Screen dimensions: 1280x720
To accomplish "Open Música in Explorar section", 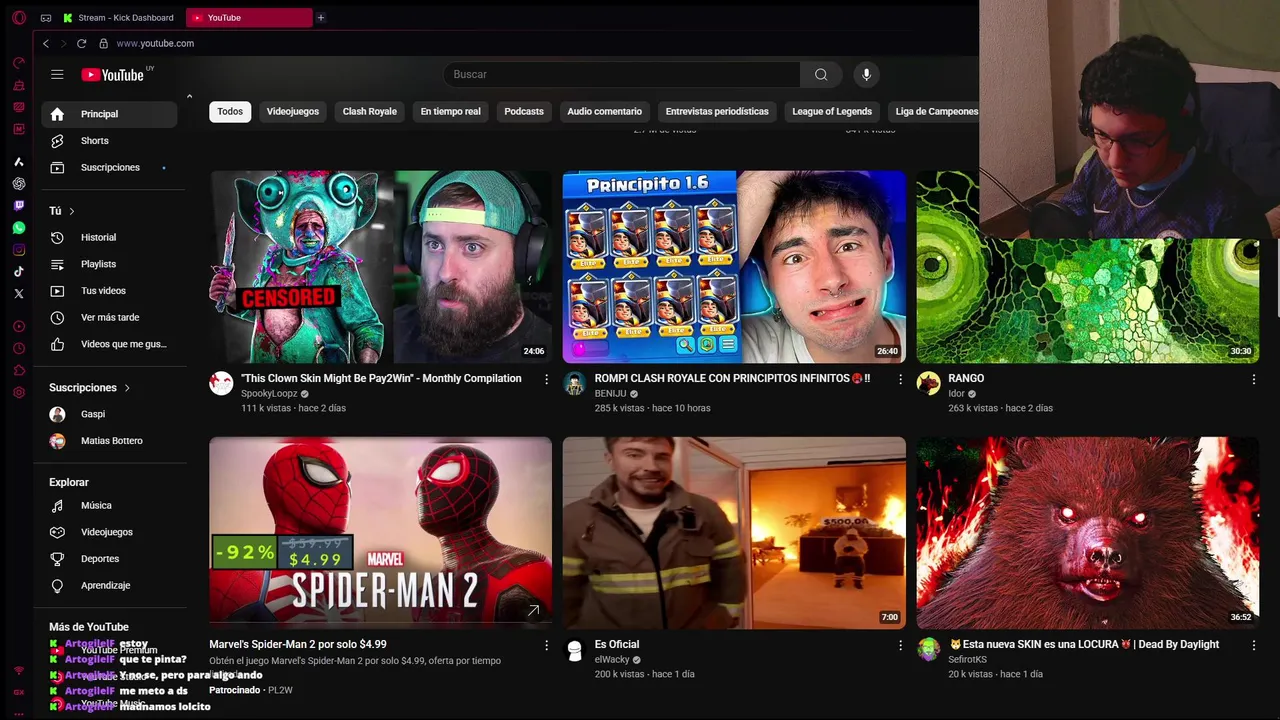I will click(x=109, y=506).
